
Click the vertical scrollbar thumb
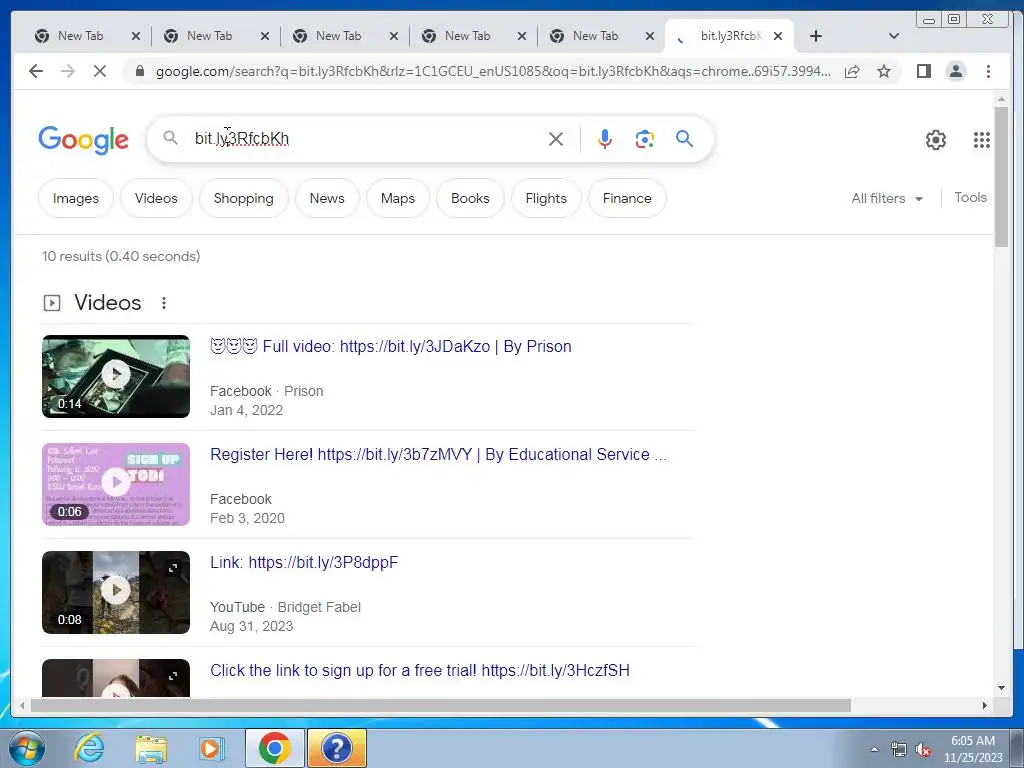(1001, 176)
